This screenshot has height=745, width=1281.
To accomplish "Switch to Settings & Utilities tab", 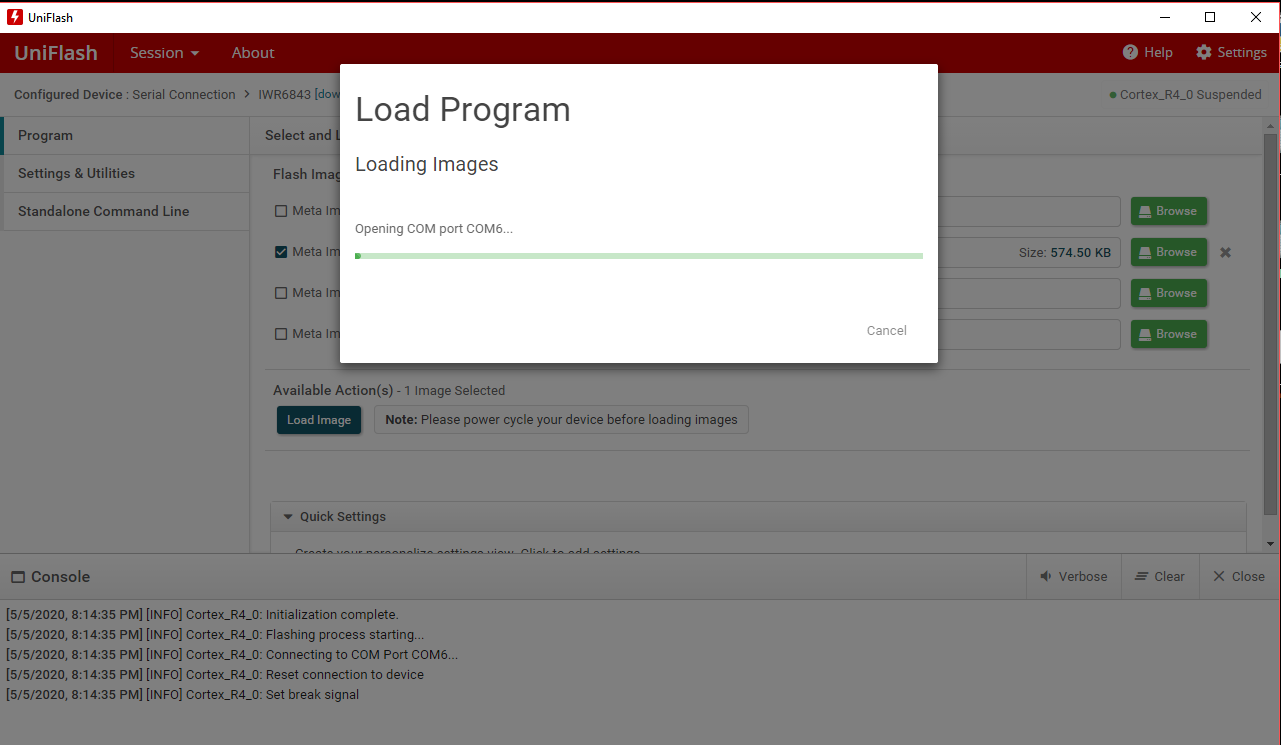I will (x=126, y=174).
